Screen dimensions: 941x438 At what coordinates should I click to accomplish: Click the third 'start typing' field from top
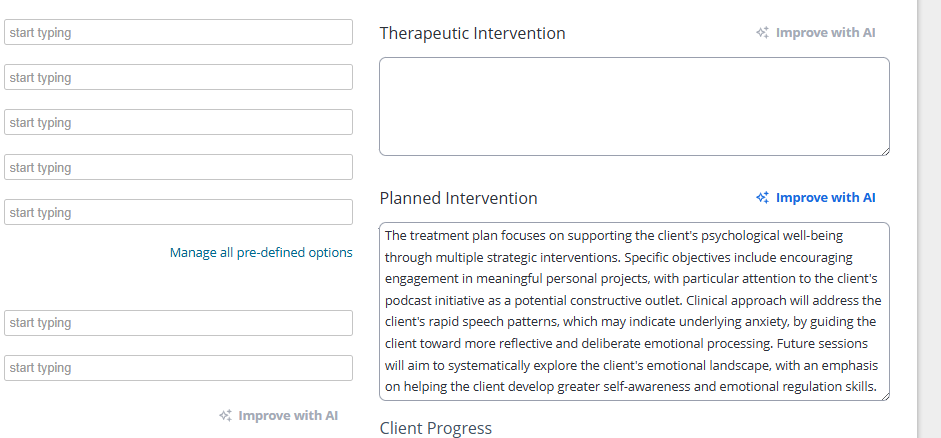click(x=178, y=123)
